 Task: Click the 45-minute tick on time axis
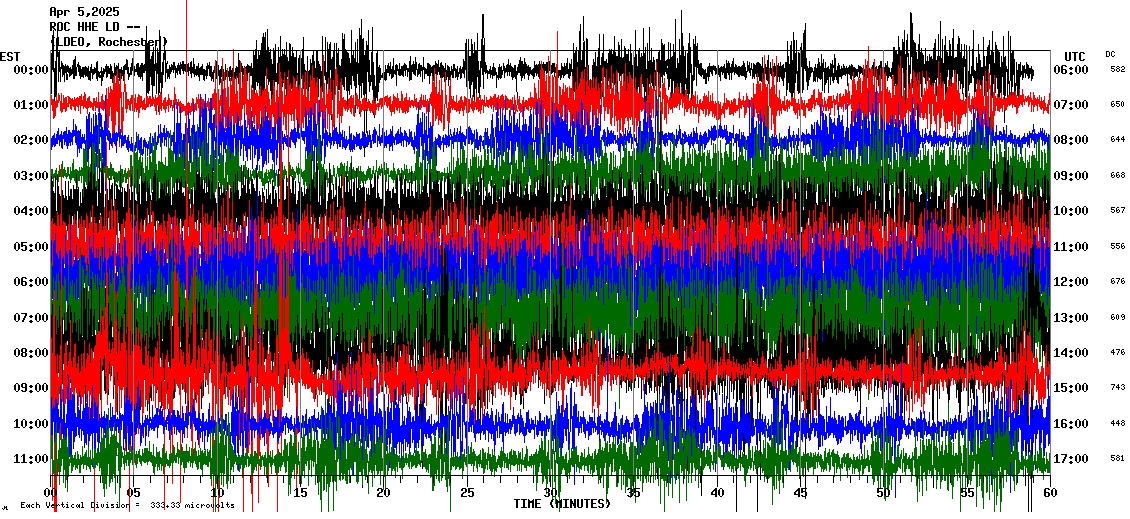click(x=800, y=493)
